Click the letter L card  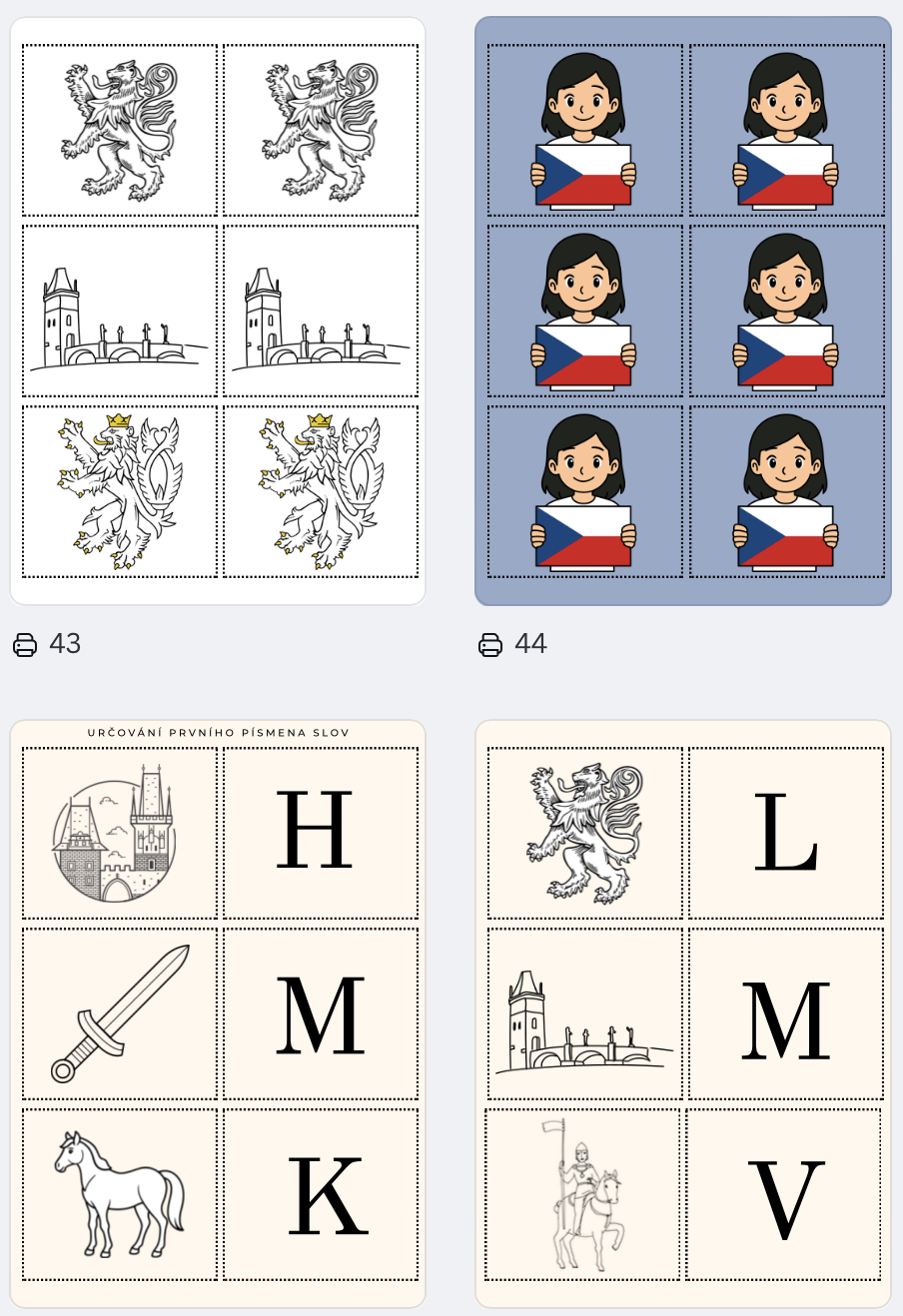(x=786, y=834)
